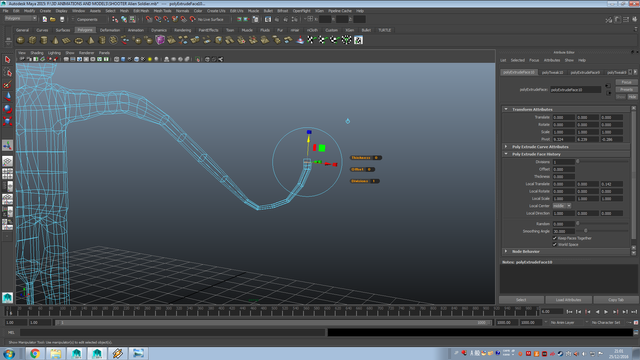Activate the Move tool in toolbox
Image resolution: width=640 pixels, height=360 pixels.
coord(7,97)
